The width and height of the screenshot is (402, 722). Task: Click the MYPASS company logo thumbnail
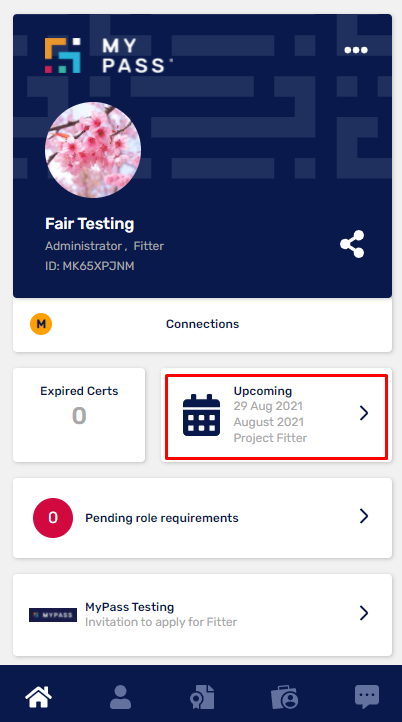[53, 615]
